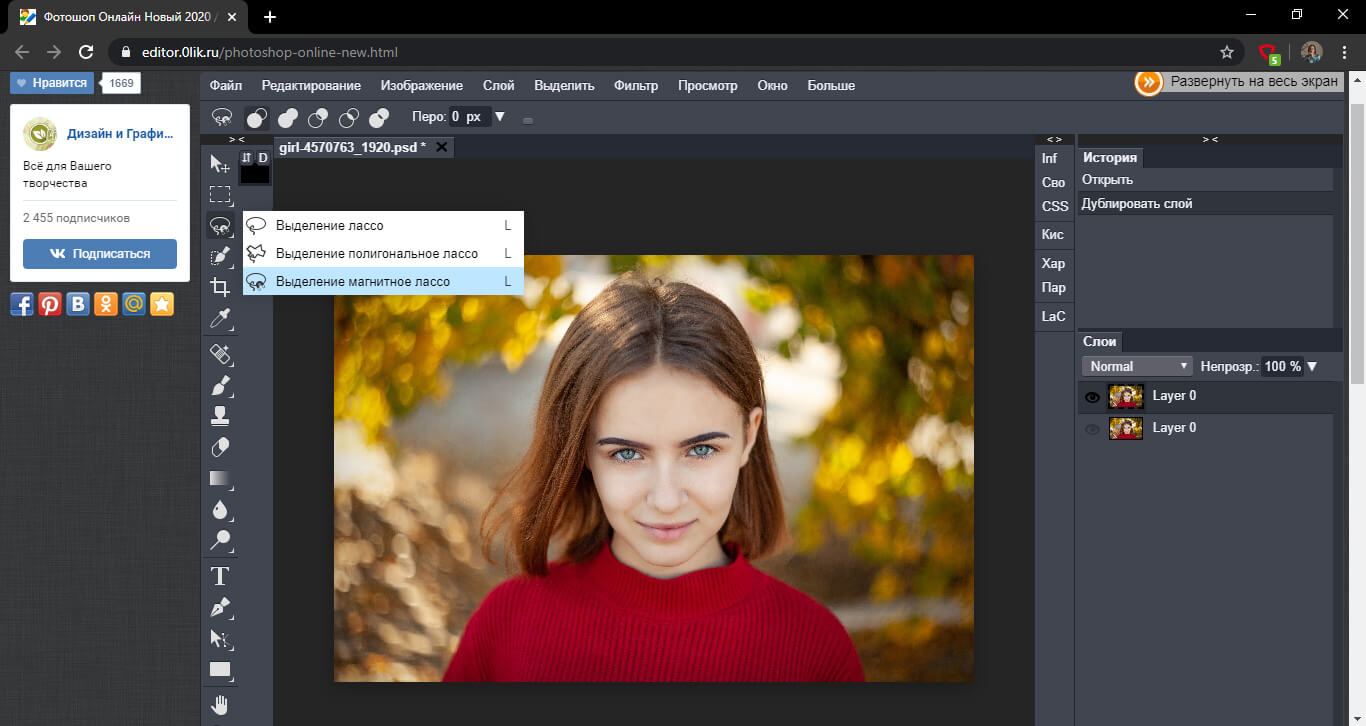Choose the Gradient tool
Screen dimensions: 1366x726
220,478
